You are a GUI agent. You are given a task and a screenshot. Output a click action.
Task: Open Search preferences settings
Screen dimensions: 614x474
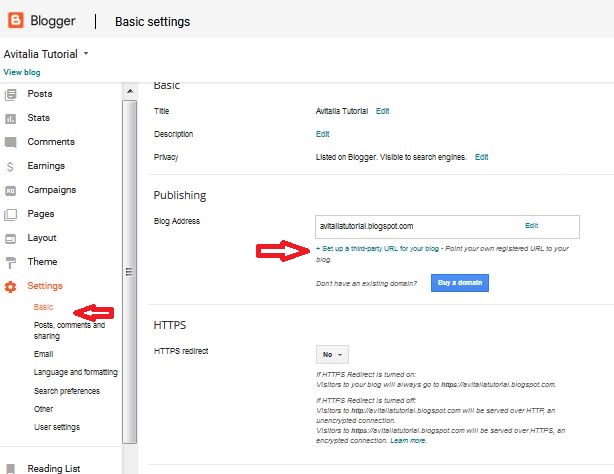pyautogui.click(x=67, y=391)
